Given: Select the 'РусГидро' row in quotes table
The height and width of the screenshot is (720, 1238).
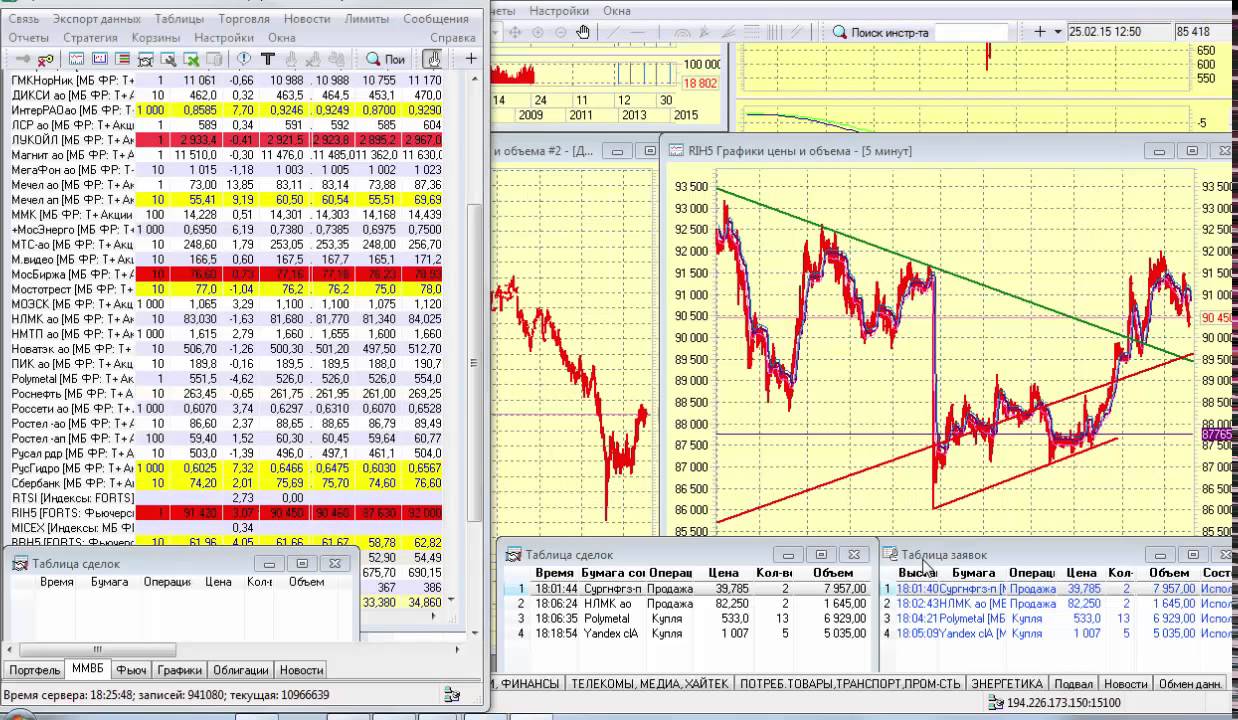Looking at the screenshot, I should (226, 468).
